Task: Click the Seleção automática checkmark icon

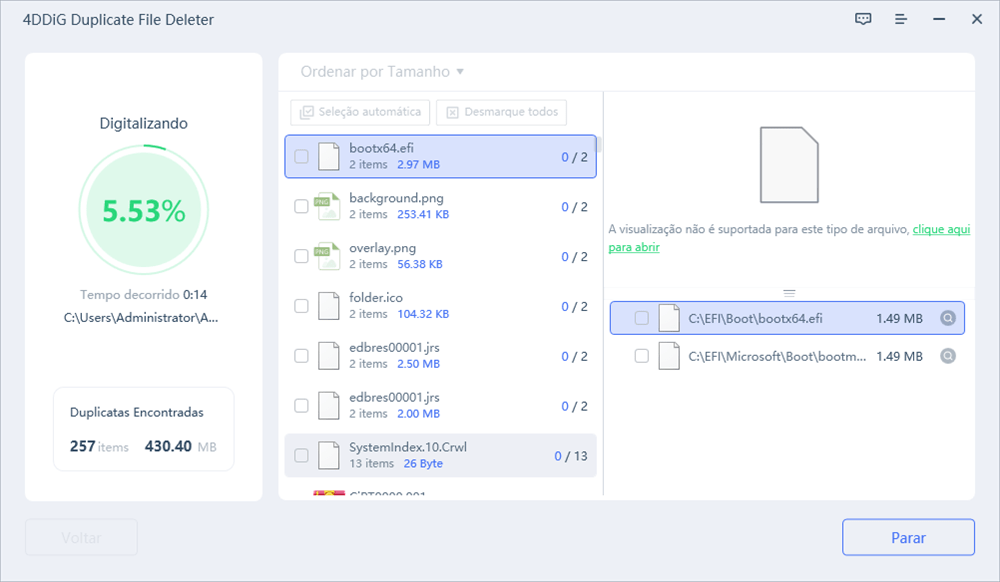Action: point(307,112)
